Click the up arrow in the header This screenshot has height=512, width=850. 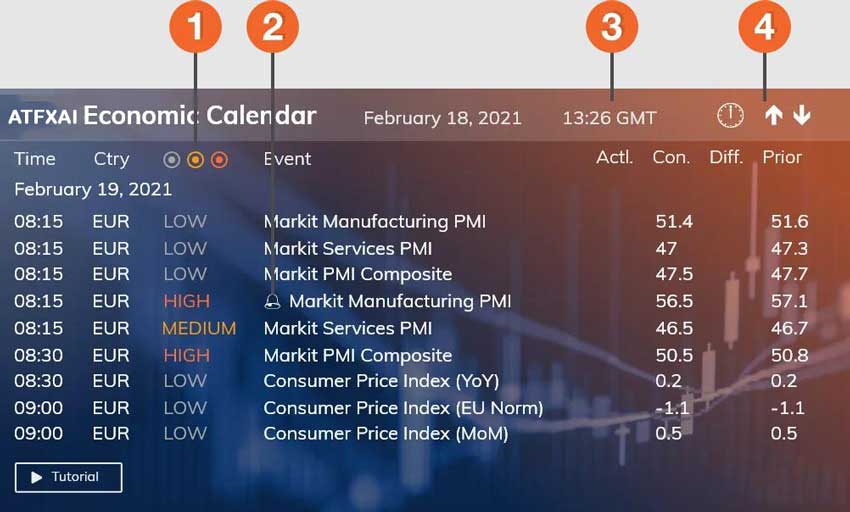pyautogui.click(x=773, y=116)
